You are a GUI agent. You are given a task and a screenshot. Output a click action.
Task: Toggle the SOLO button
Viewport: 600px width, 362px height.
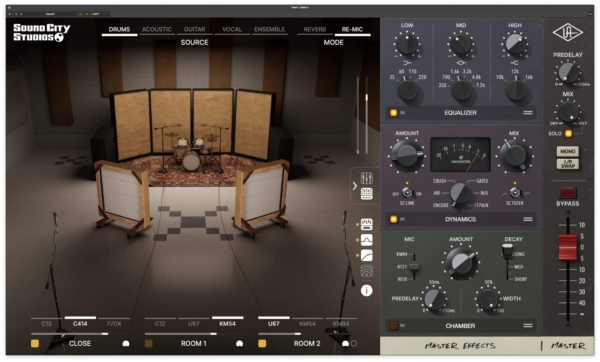[x=569, y=134]
